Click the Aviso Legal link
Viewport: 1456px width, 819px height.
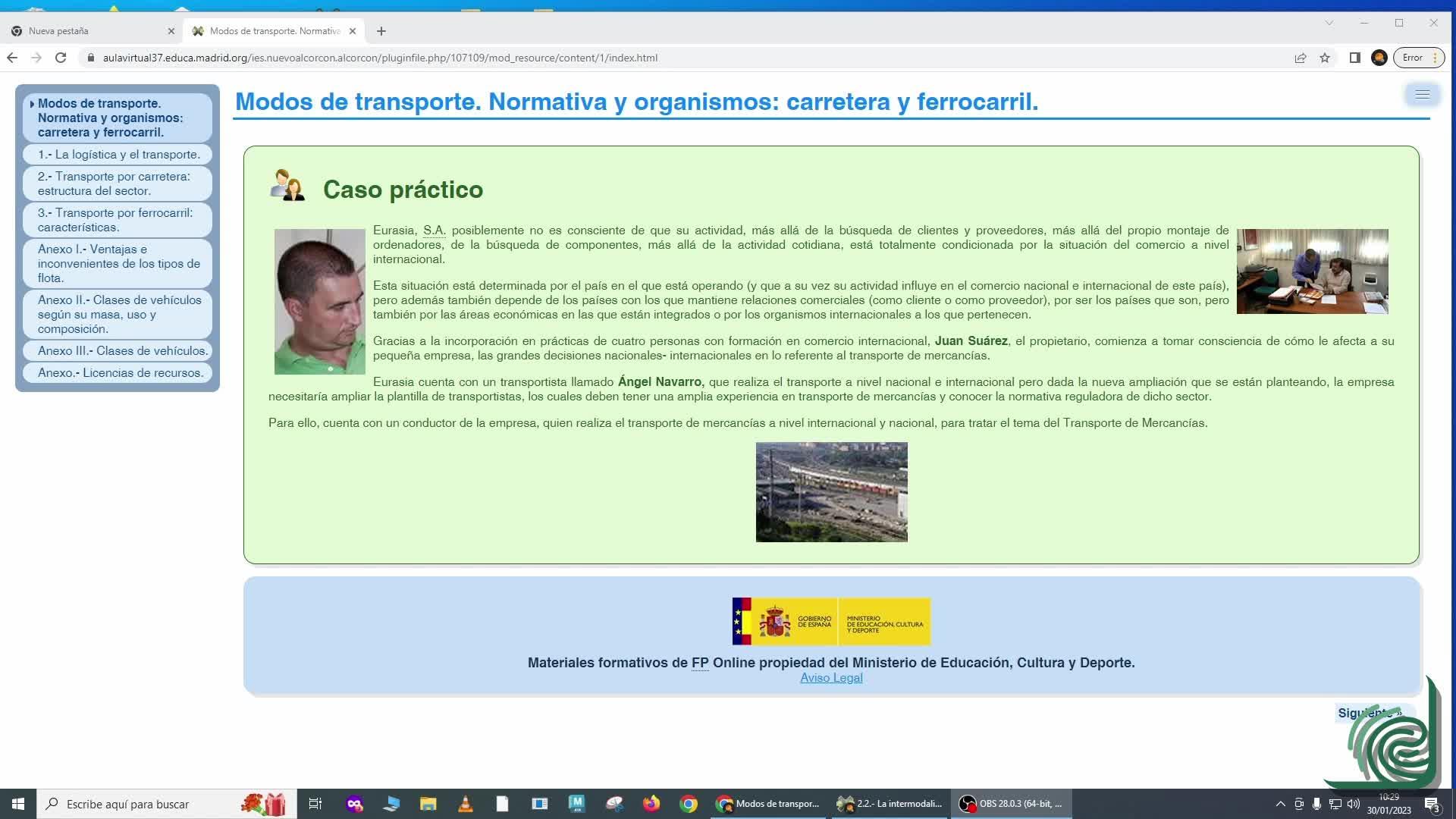point(831,678)
